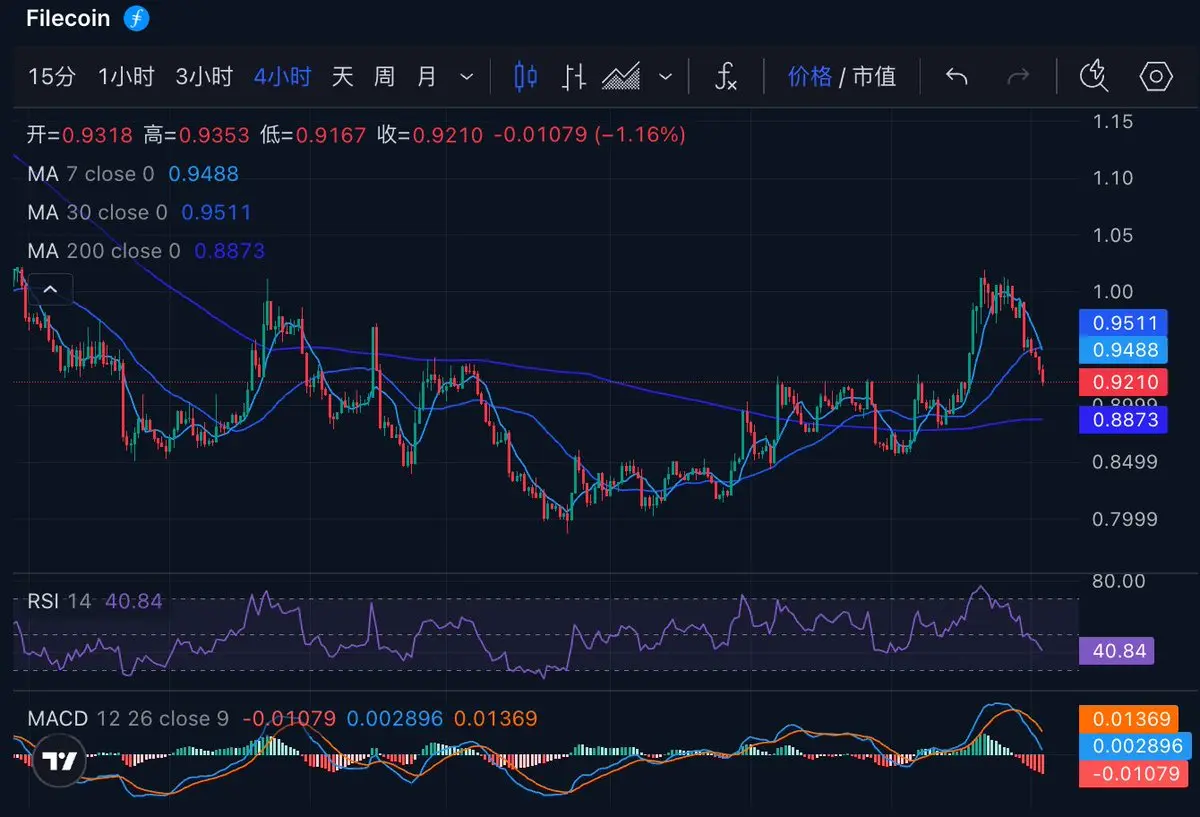This screenshot has width=1200, height=817.
Task: Toggle chart to 市值 market cap view
Action: [874, 77]
